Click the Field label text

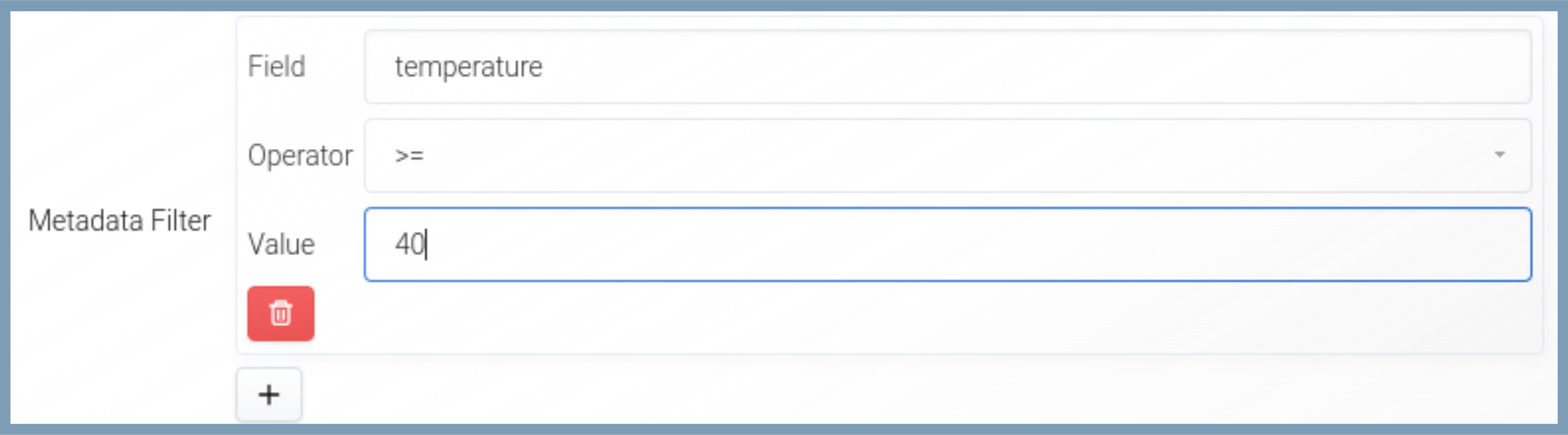(x=276, y=66)
